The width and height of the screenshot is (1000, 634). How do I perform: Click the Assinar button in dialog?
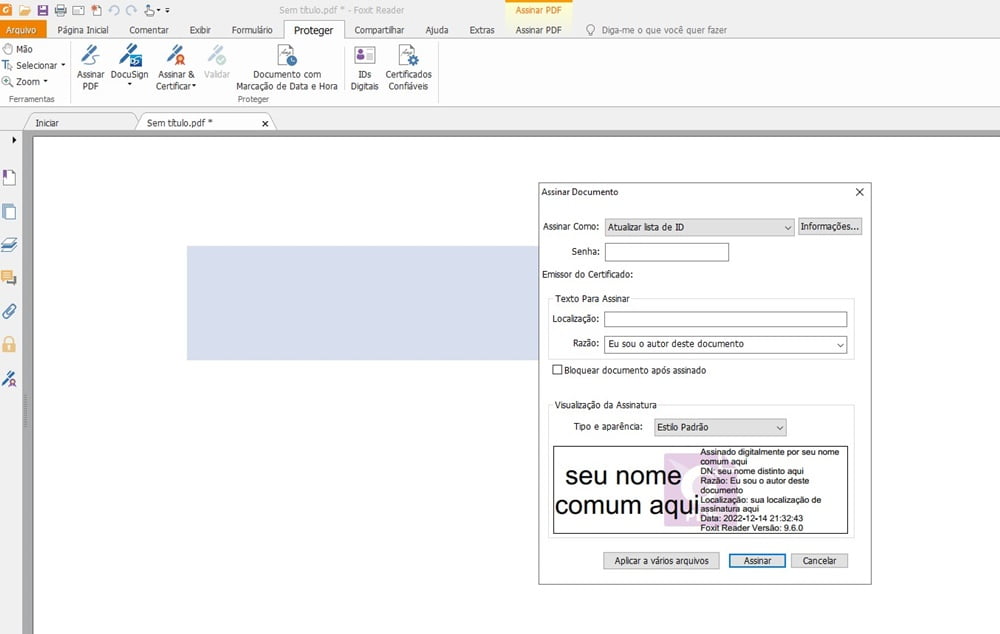(x=757, y=561)
